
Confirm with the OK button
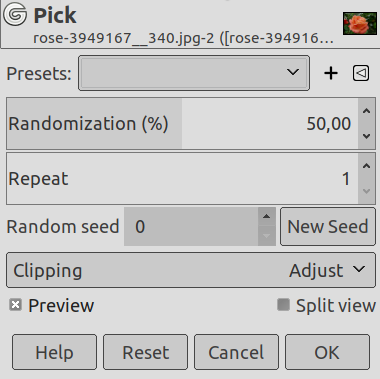[x=327, y=352]
